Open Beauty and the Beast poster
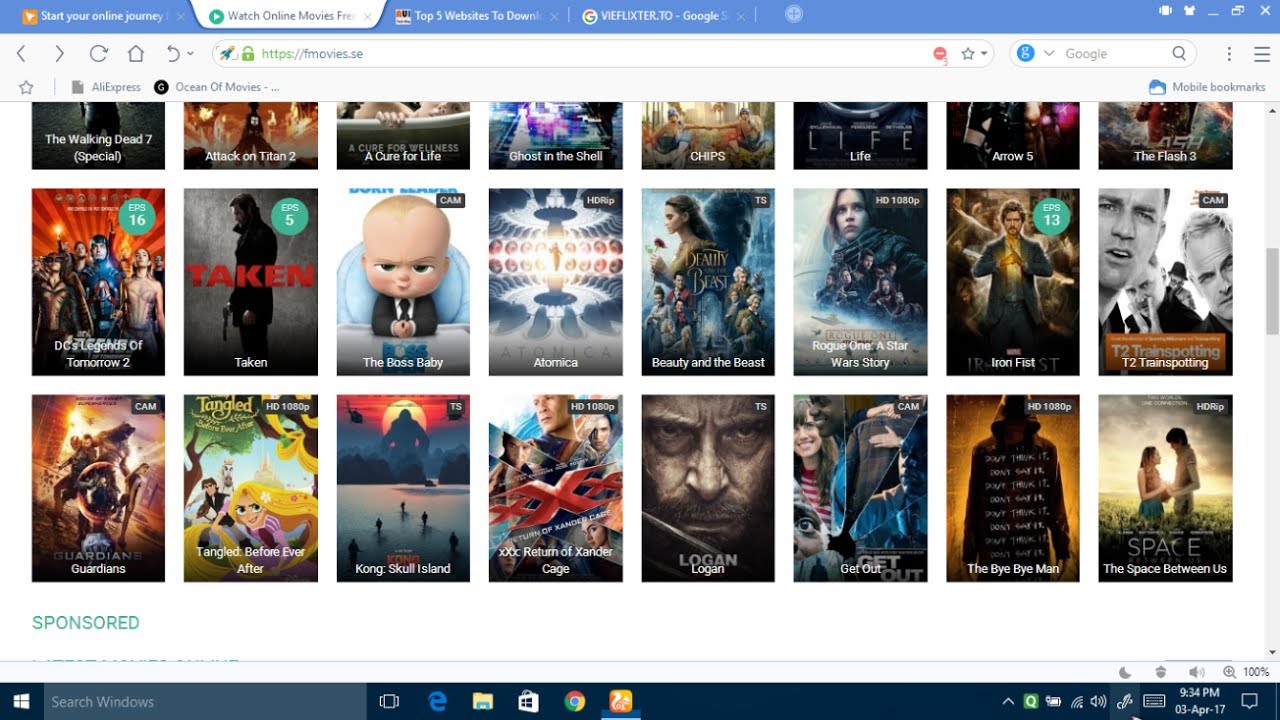Image resolution: width=1280 pixels, height=720 pixels. pyautogui.click(x=708, y=282)
